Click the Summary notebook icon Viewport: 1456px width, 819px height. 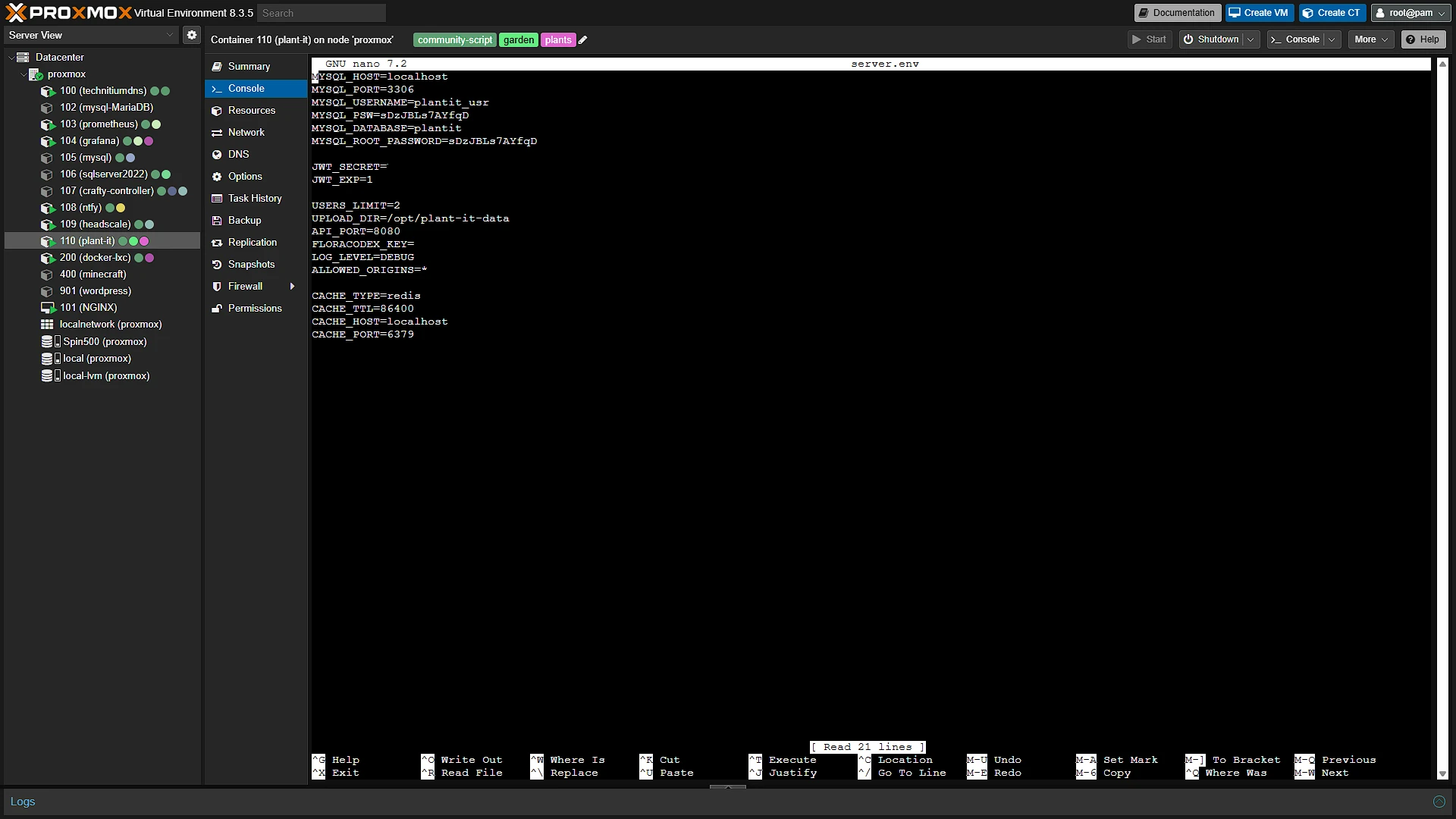[217, 67]
